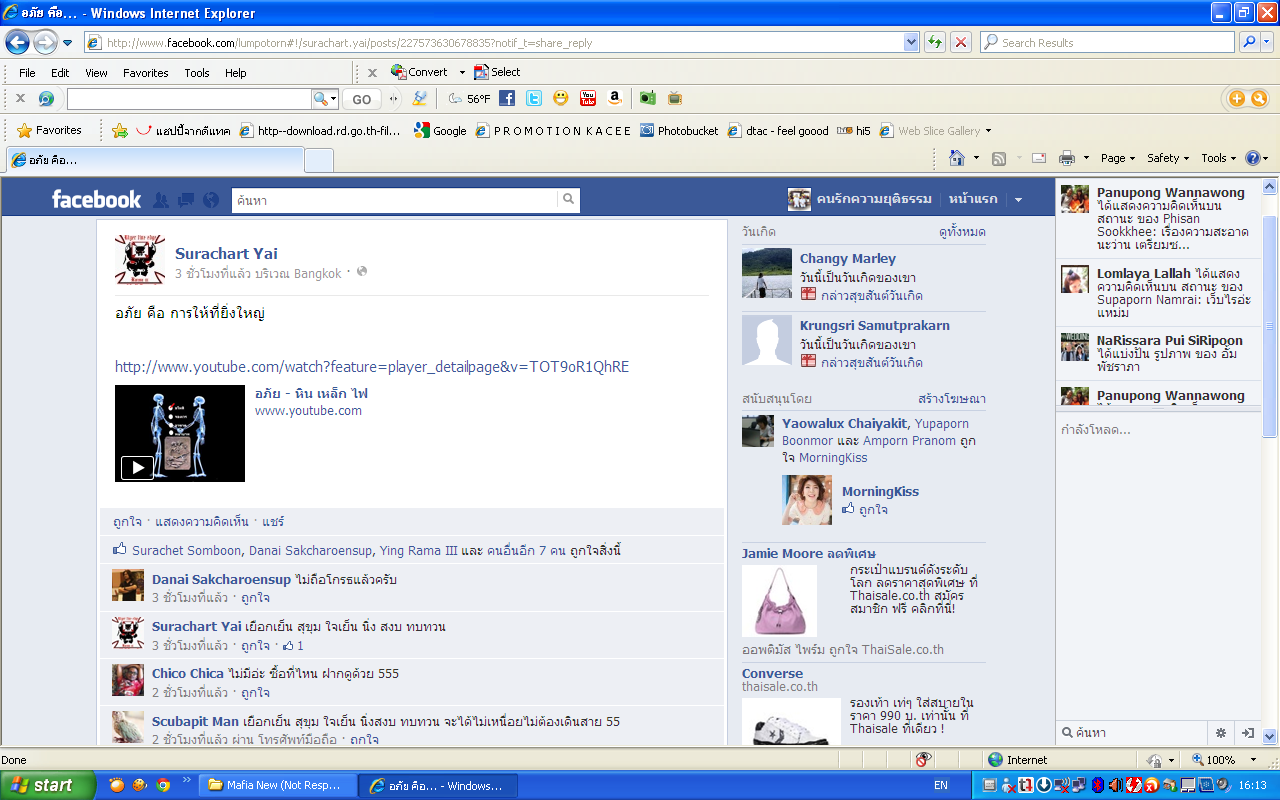Switch to Mafia New taskbar window
This screenshot has width=1280, height=800.
(278, 785)
